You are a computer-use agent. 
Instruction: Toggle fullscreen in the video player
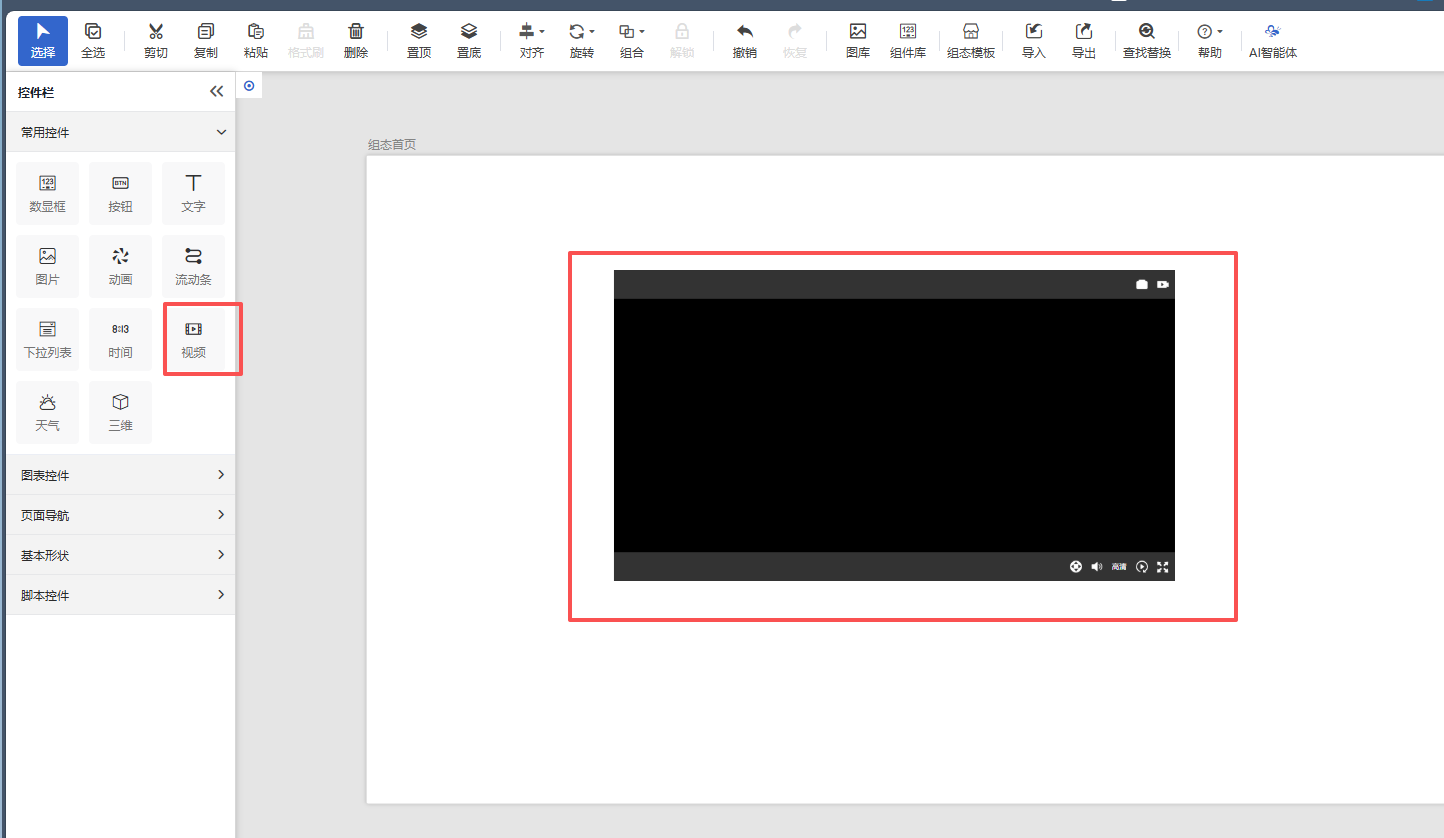tap(1163, 567)
